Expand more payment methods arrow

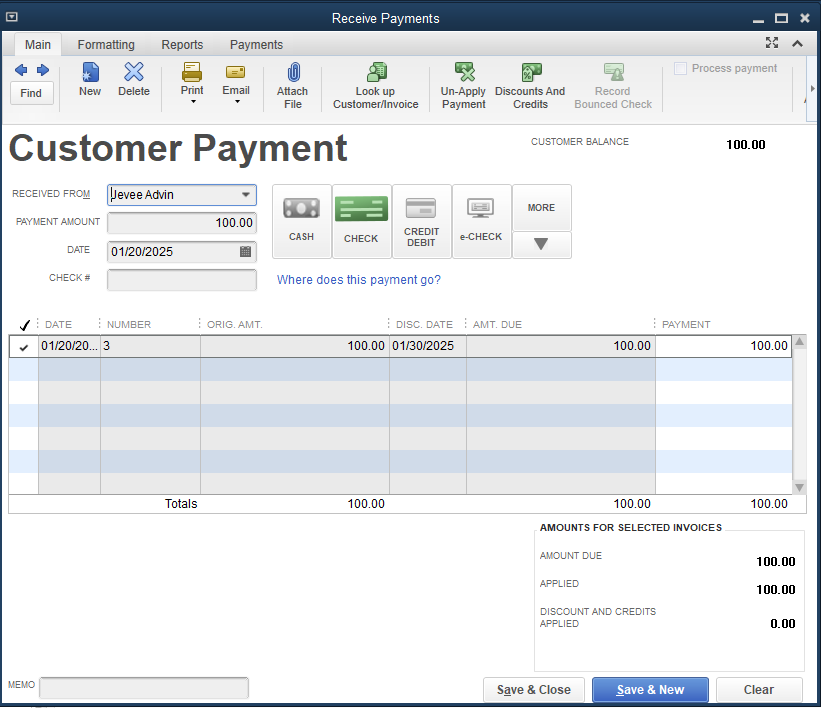pyautogui.click(x=541, y=244)
